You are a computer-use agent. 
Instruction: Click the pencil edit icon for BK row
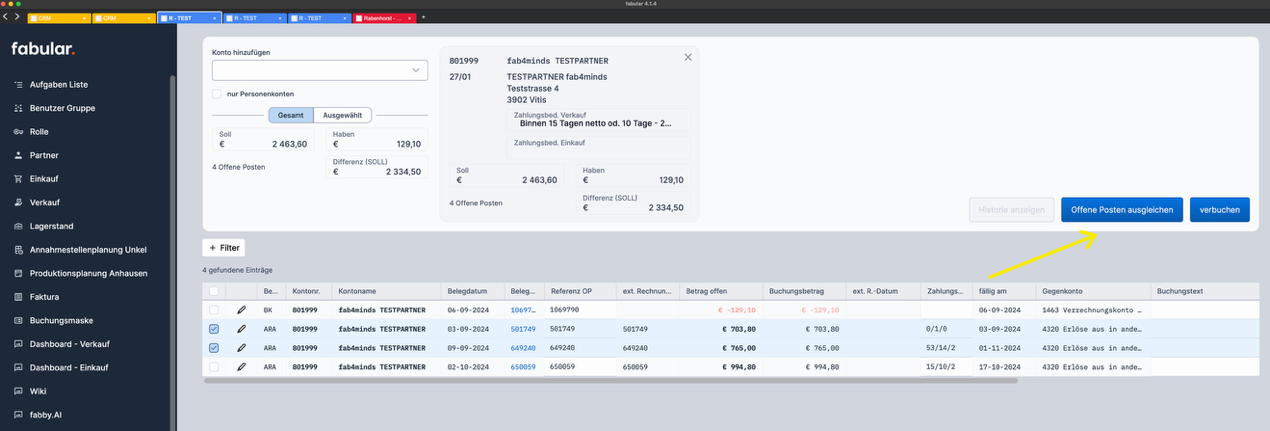[x=241, y=310]
